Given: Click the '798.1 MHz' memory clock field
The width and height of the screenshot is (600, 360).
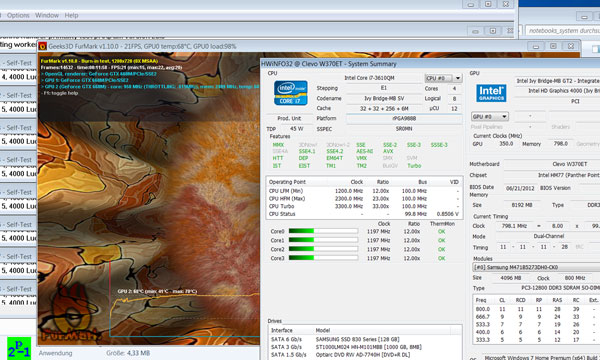Looking at the screenshot, I should tap(514, 226).
